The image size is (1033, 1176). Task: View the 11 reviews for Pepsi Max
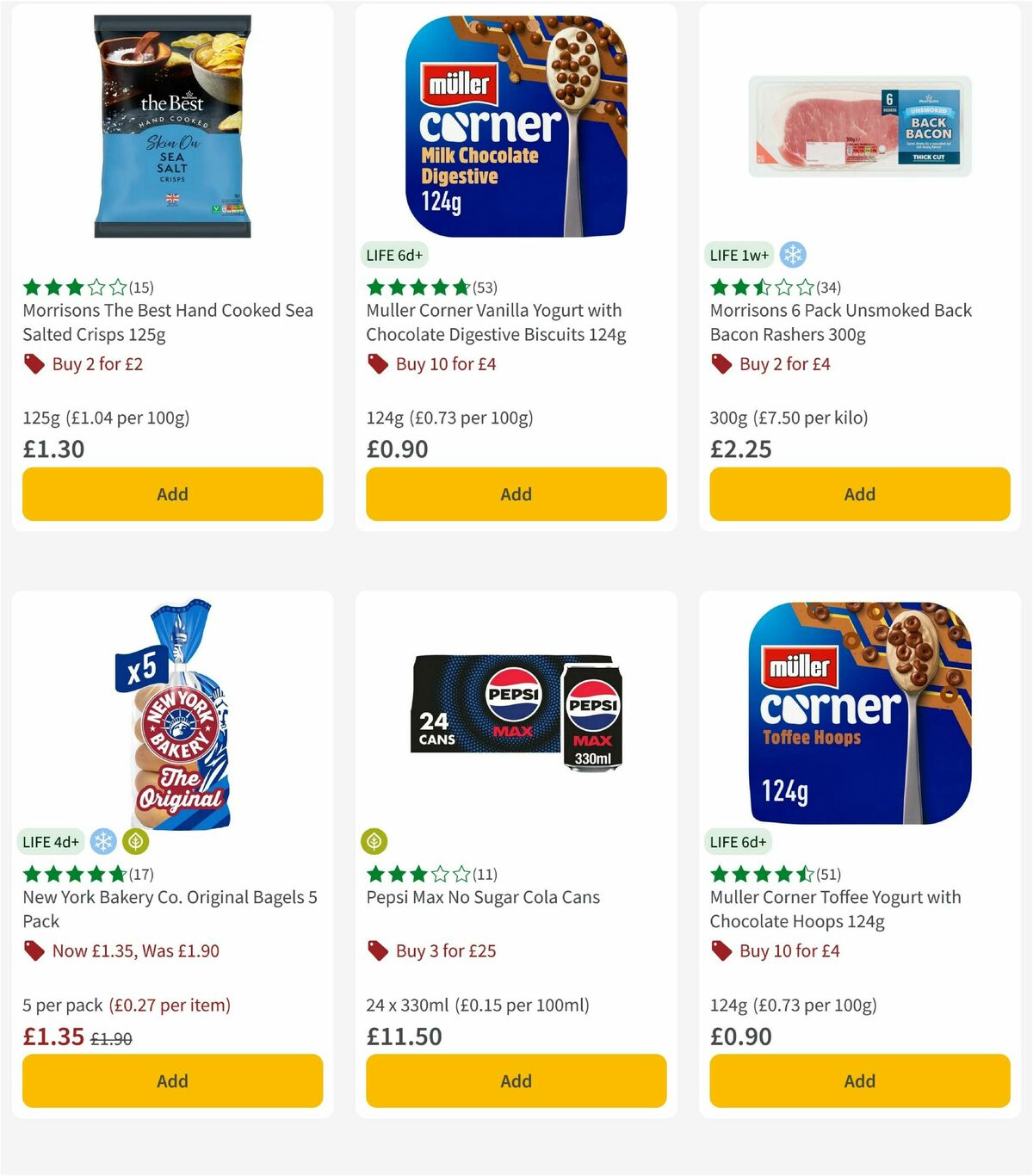coord(486,874)
